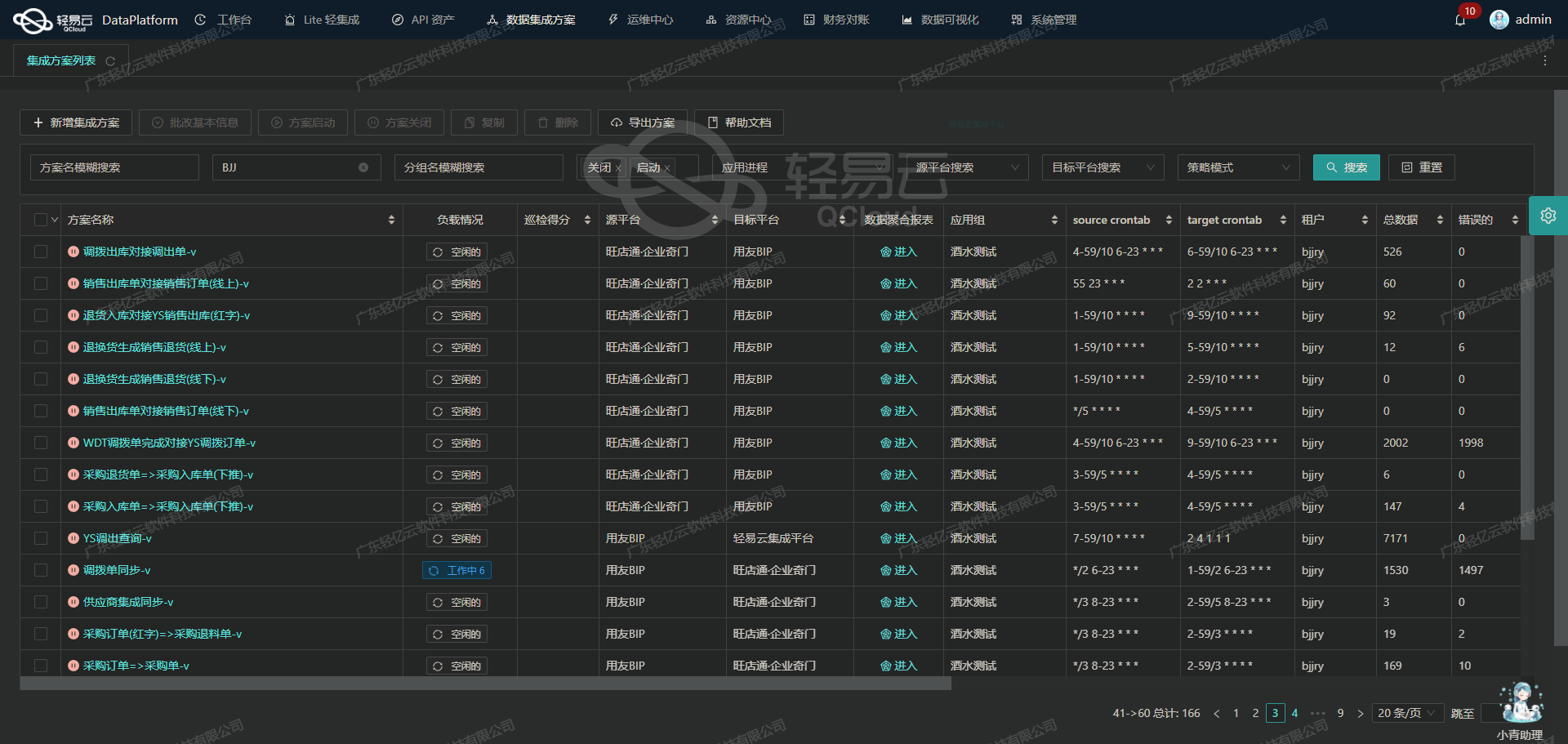Sort by 源平台 column
The height and width of the screenshot is (744, 1568).
715,220
